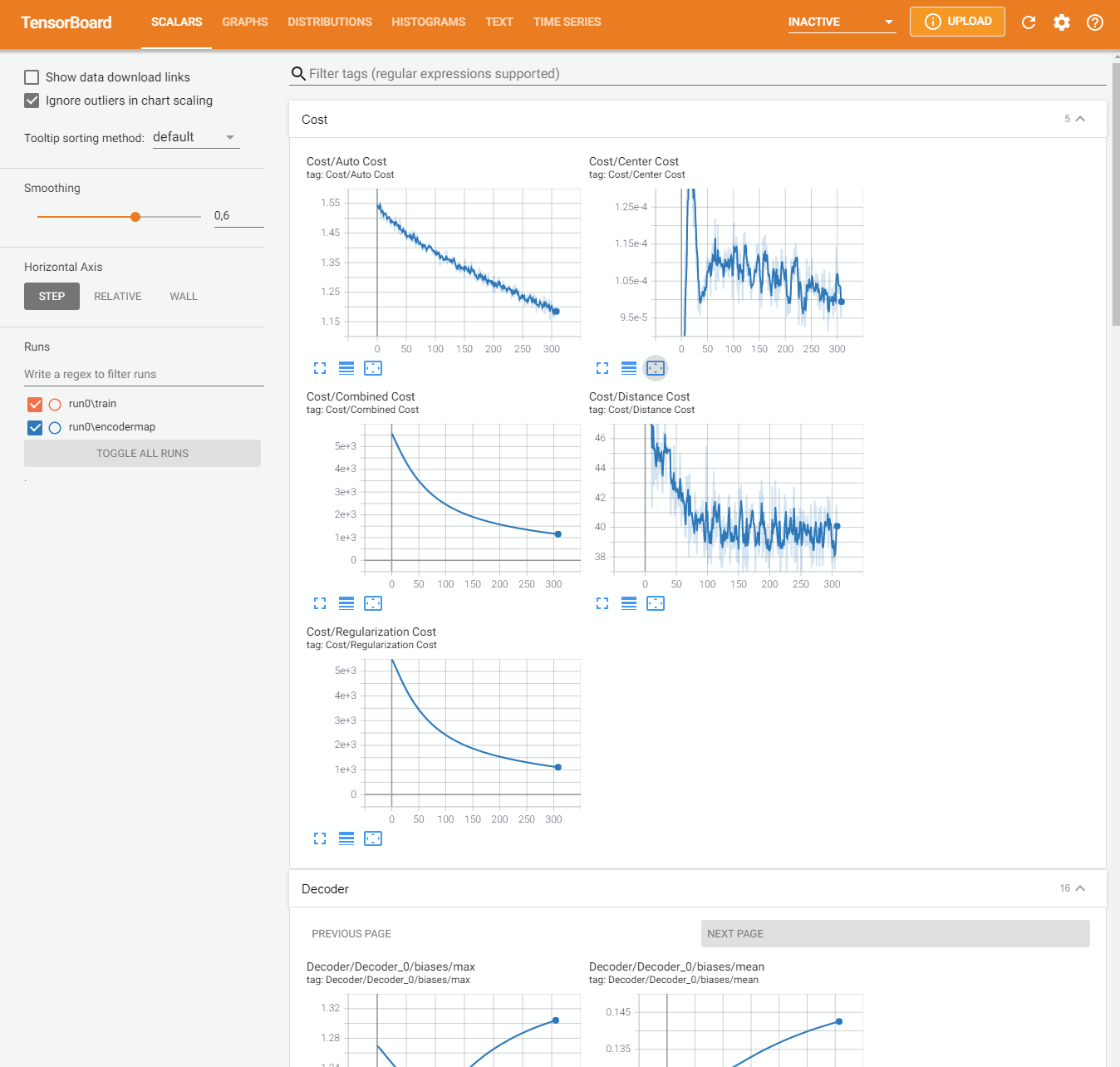Screen dimensions: 1120x1067
Task: Click the Smoothing slider handle
Action: click(x=135, y=217)
